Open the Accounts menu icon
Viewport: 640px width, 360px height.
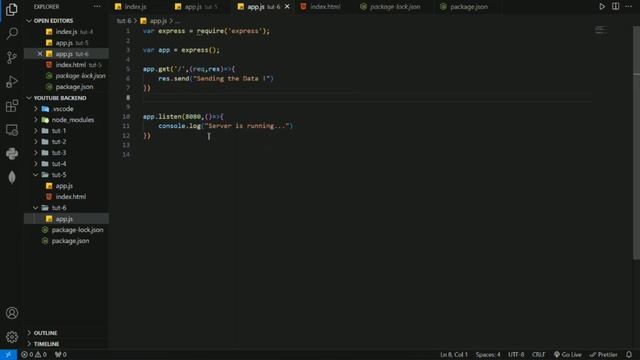[12, 313]
